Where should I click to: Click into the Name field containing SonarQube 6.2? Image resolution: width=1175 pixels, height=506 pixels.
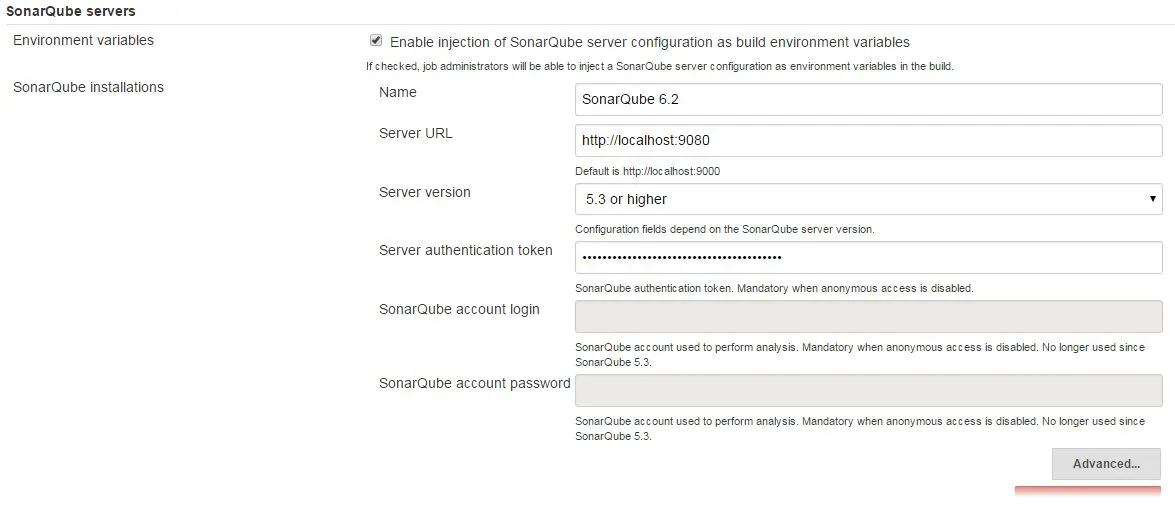868,99
